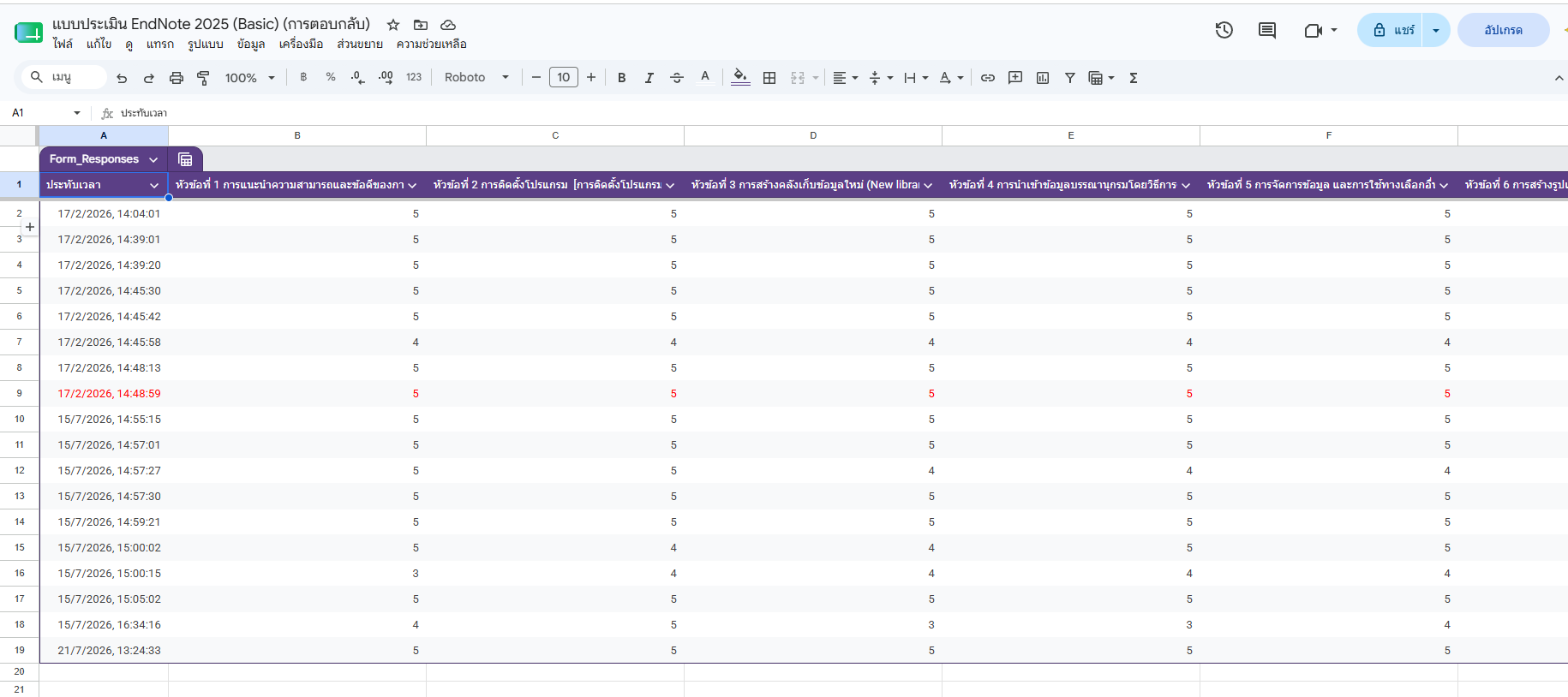Image resolution: width=1568 pixels, height=697 pixels.
Task: Open the ประทับเวลา column header dropdown
Action: click(154, 185)
